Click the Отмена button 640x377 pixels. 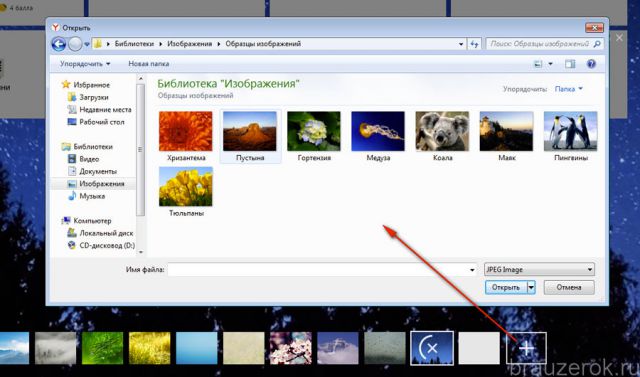[569, 287]
